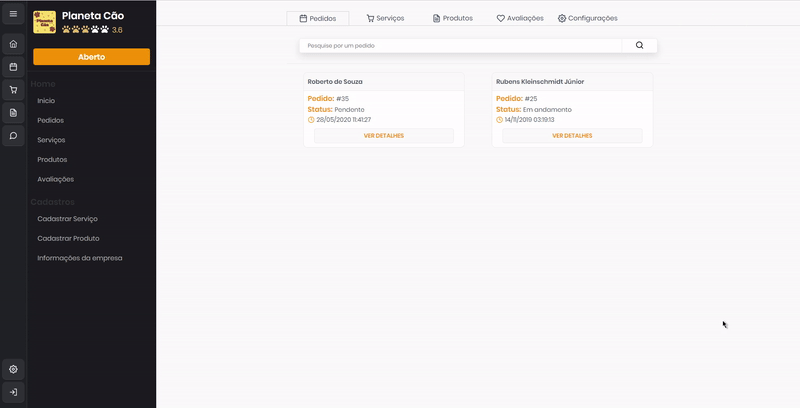Open Produtos in the sidebar menu
This screenshot has height=408, width=800.
pyautogui.click(x=52, y=160)
